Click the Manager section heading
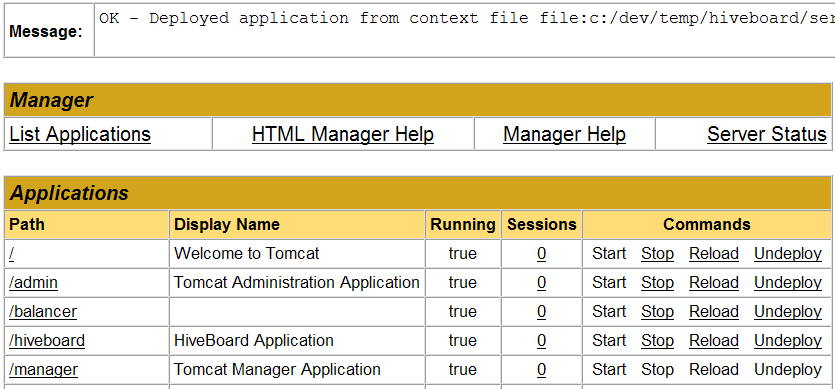Viewport: 835px width, 389px height. [x=51, y=100]
